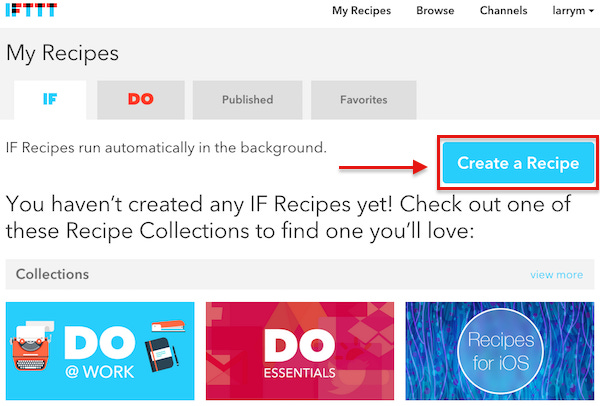Screen dimensions: 600x406
Task: Open the DO @ Work collection
Action: pyautogui.click(x=100, y=351)
